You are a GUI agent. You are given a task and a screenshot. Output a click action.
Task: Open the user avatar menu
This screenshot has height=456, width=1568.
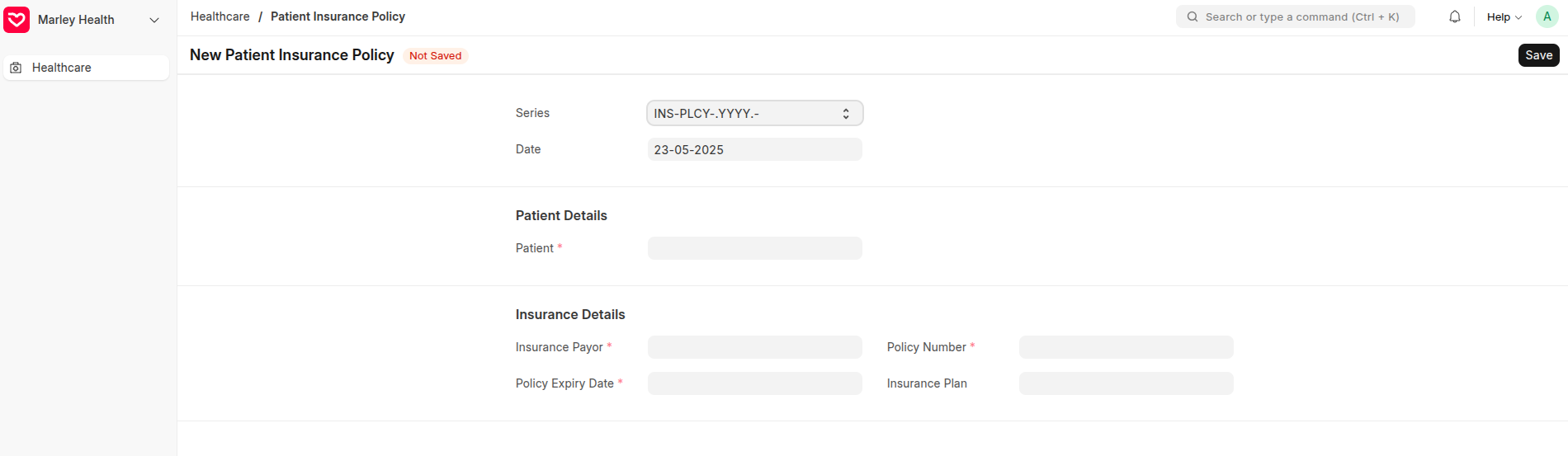(1547, 16)
